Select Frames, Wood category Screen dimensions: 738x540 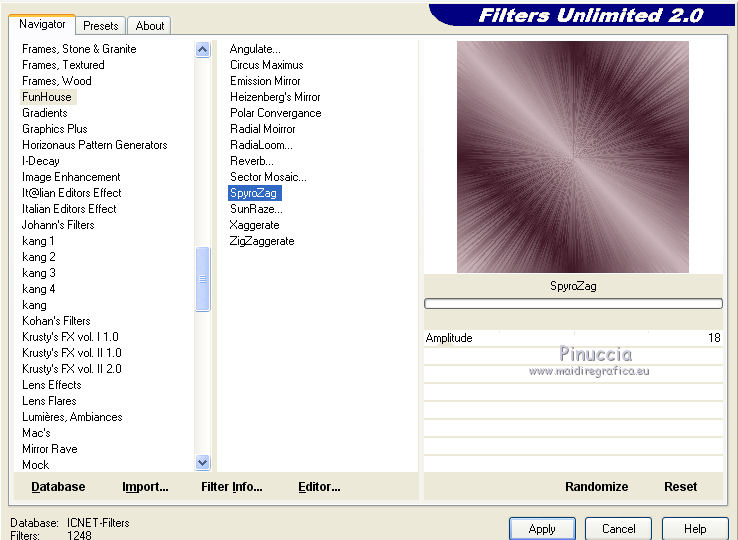(x=56, y=81)
